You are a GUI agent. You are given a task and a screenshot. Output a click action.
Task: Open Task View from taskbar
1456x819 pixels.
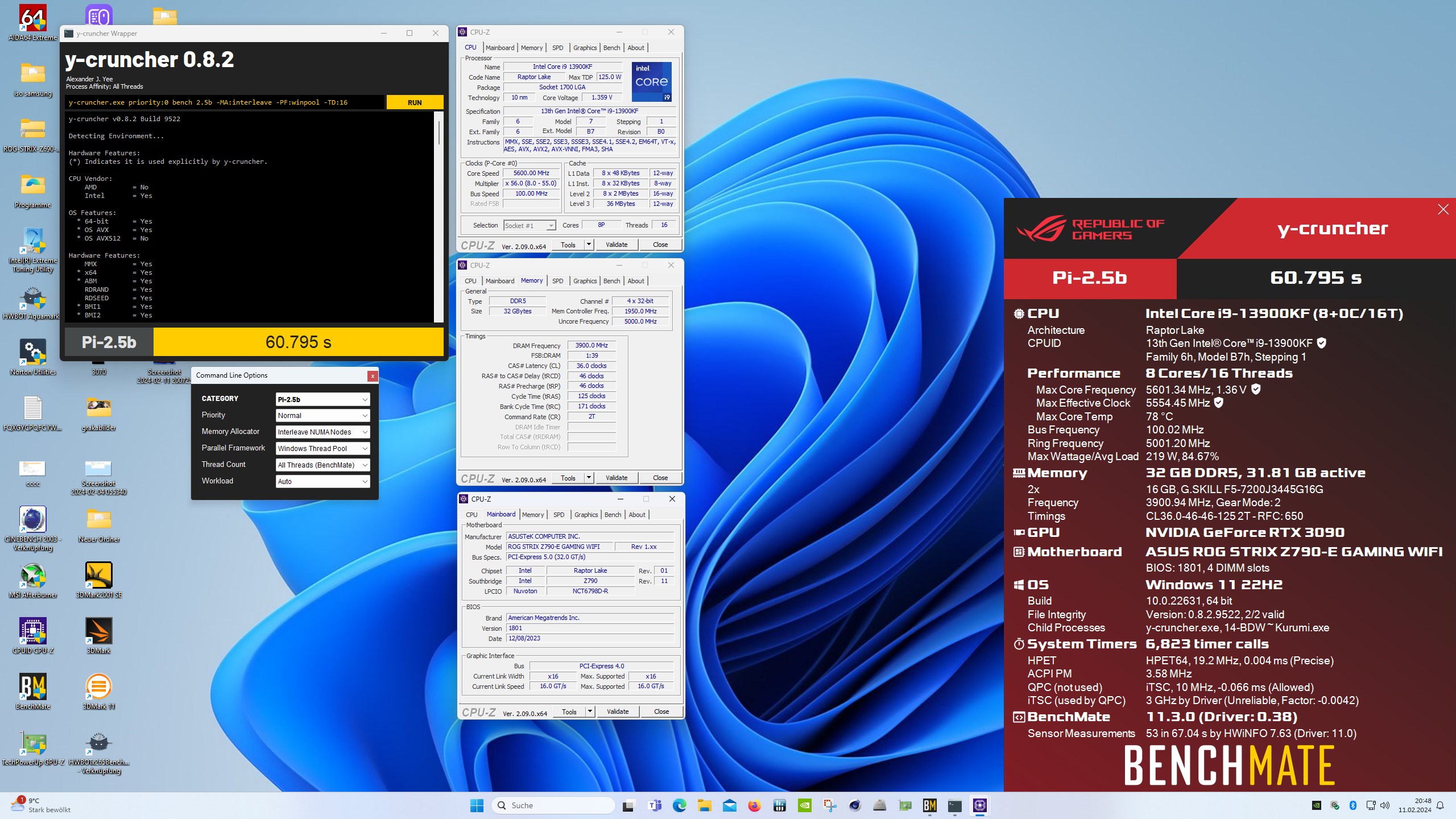coord(628,805)
